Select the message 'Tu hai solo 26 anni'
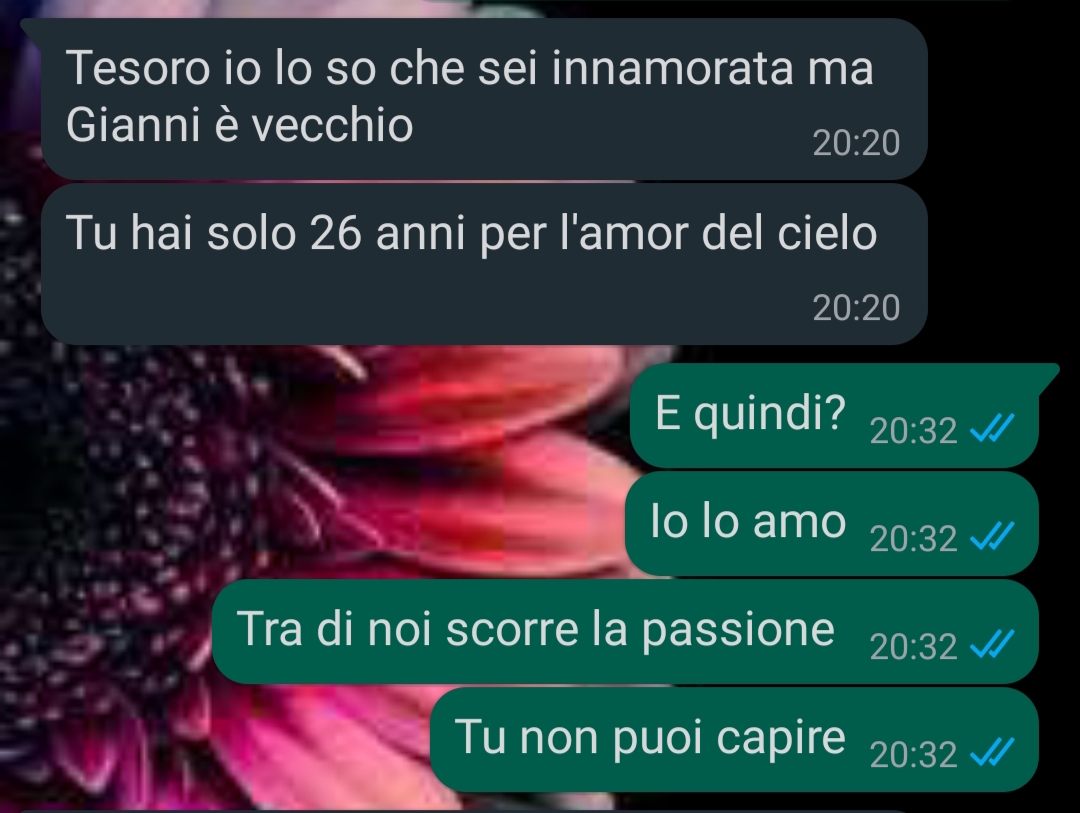1080x813 pixels. pyautogui.click(x=484, y=264)
